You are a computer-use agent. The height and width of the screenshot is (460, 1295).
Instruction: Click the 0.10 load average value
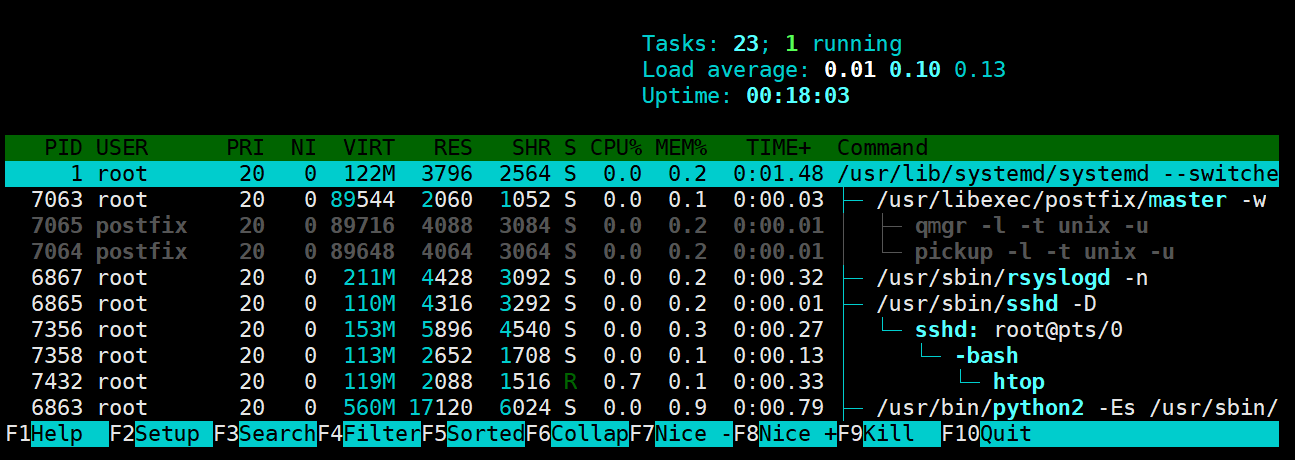[x=915, y=70]
